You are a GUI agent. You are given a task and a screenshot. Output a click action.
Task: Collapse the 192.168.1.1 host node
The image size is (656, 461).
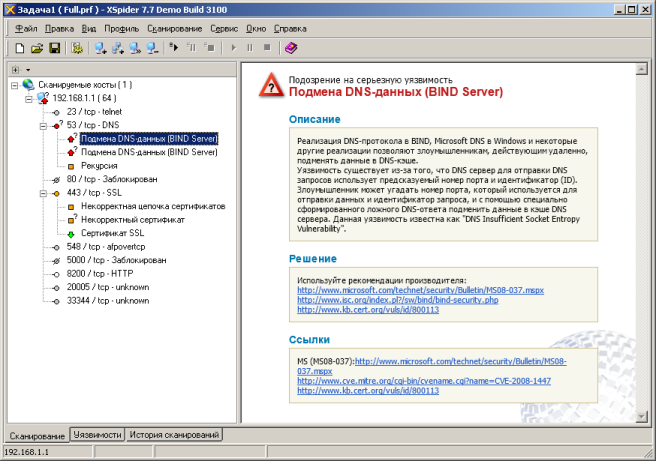pyautogui.click(x=29, y=99)
